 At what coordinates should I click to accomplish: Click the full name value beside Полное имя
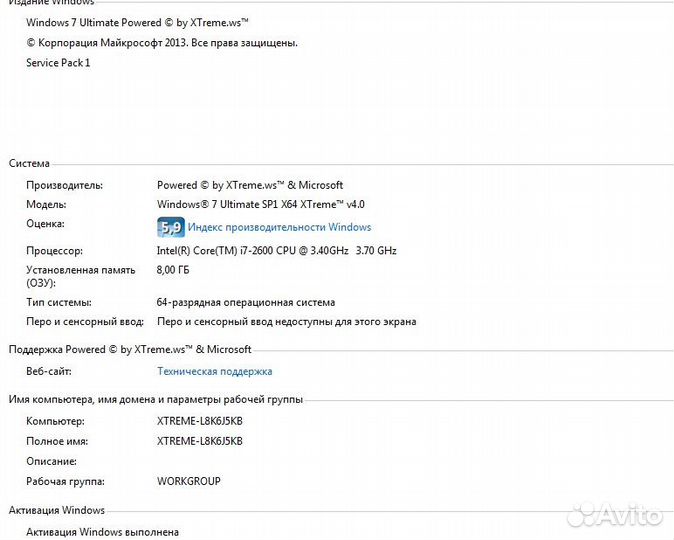[200, 441]
